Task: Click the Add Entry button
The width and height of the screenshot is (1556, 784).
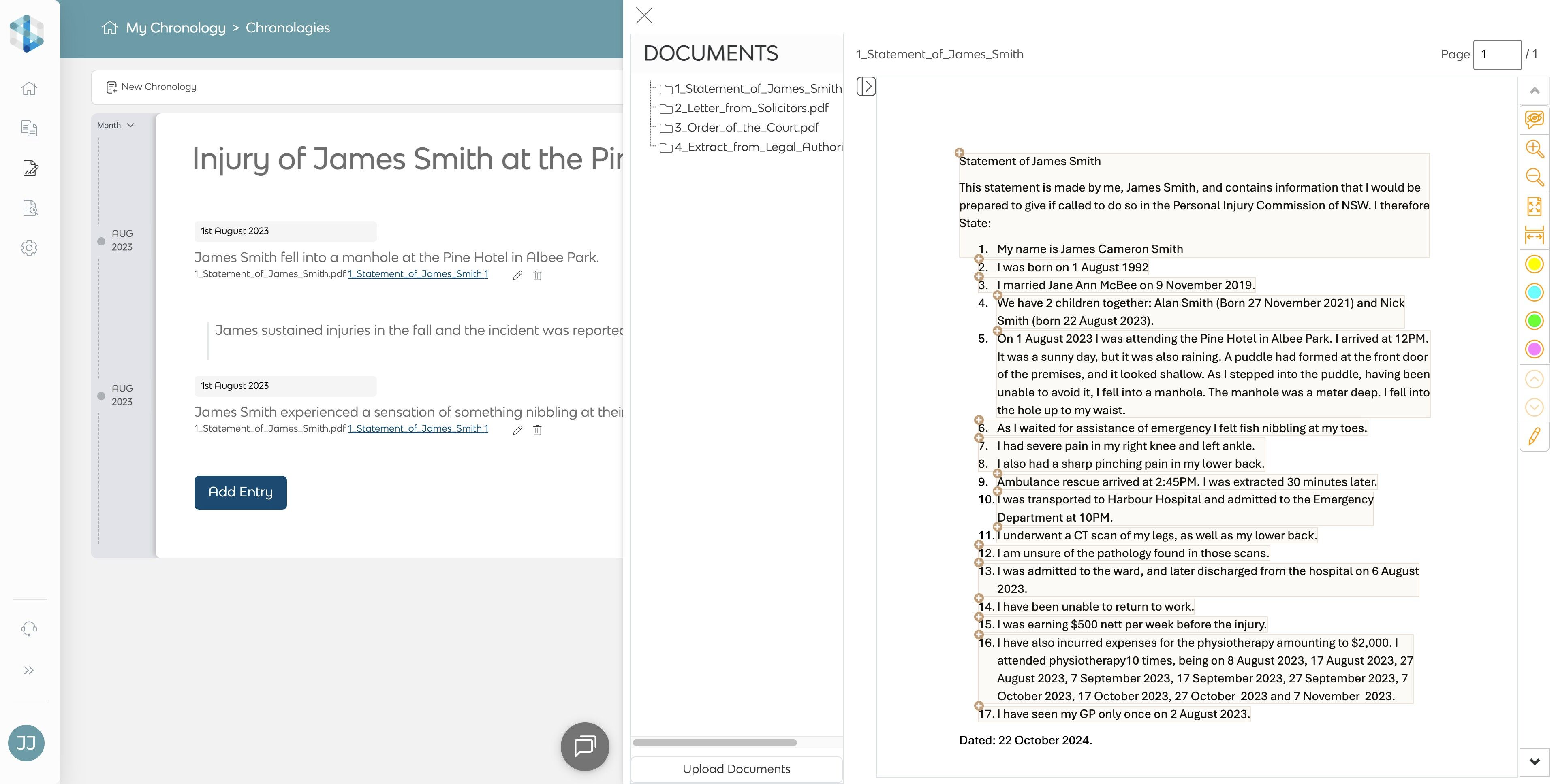Action: click(x=240, y=492)
